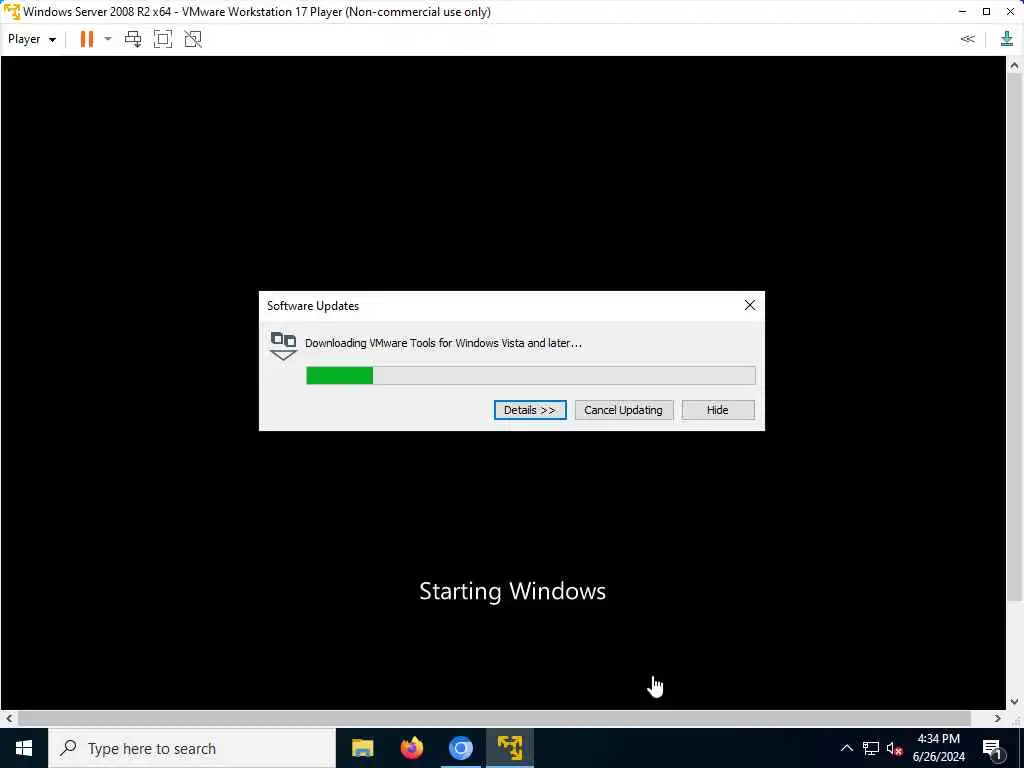Open File Explorer from taskbar
The height and width of the screenshot is (768, 1024).
[x=362, y=748]
